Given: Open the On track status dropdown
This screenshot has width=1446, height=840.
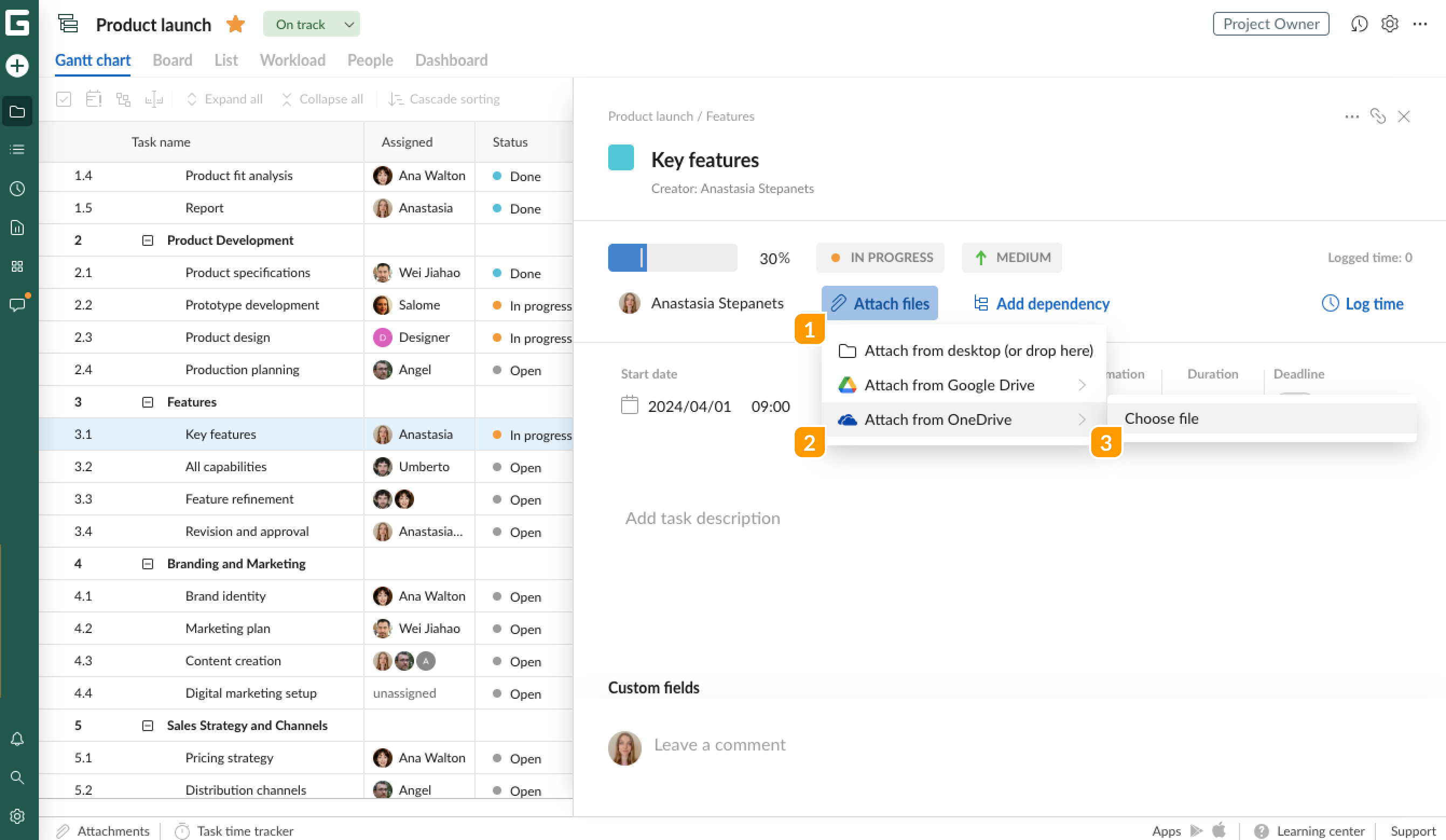Looking at the screenshot, I should point(312,24).
